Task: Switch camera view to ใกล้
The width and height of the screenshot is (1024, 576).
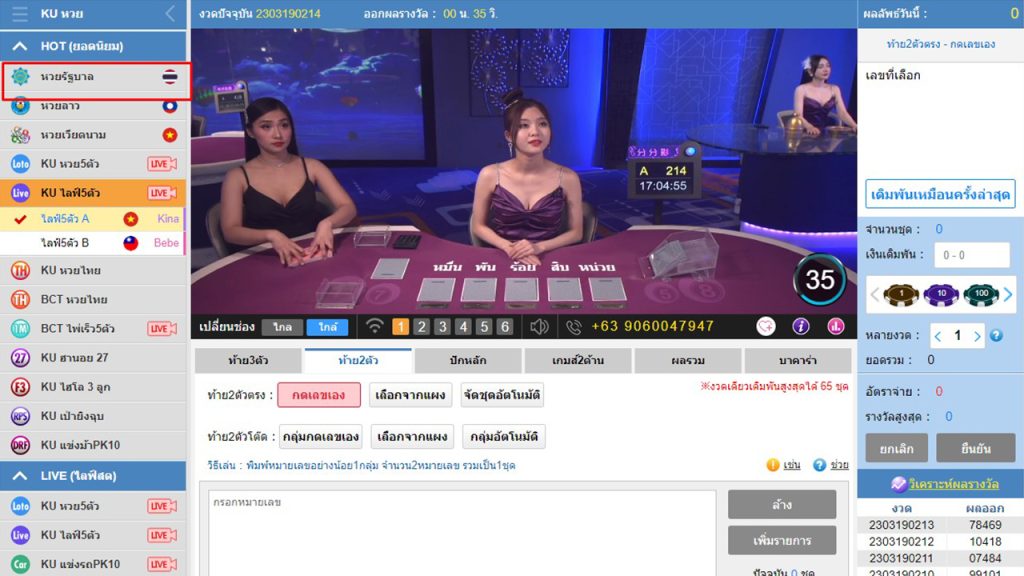Action: click(x=328, y=327)
